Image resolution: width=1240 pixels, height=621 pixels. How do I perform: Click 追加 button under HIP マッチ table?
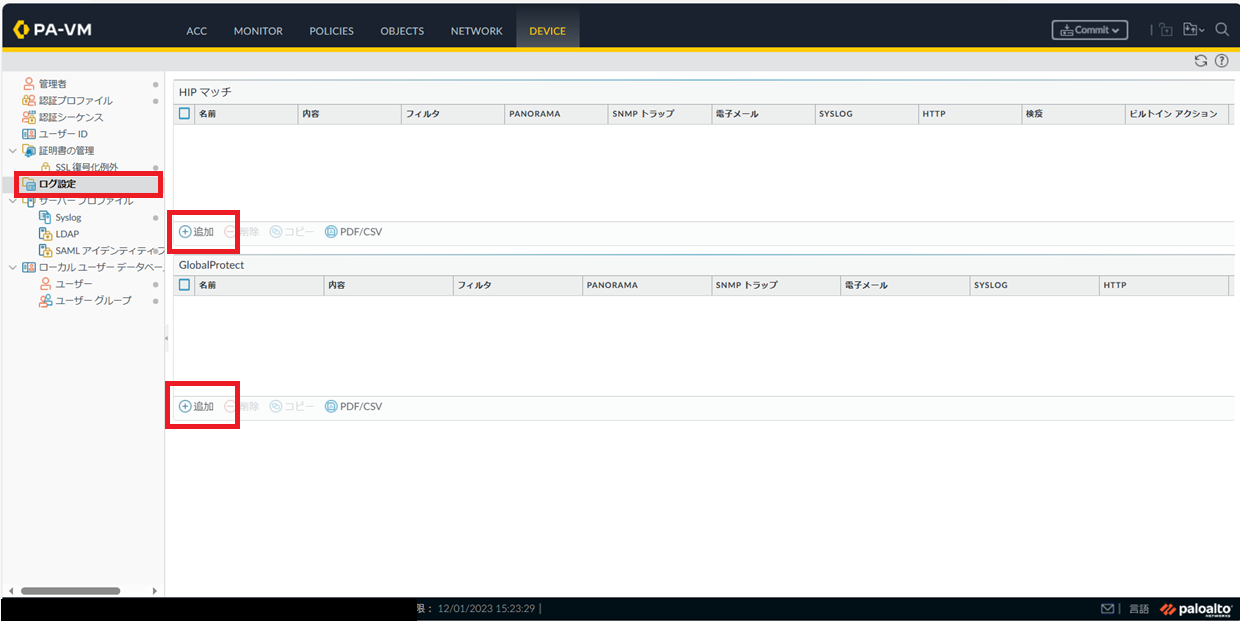197,232
